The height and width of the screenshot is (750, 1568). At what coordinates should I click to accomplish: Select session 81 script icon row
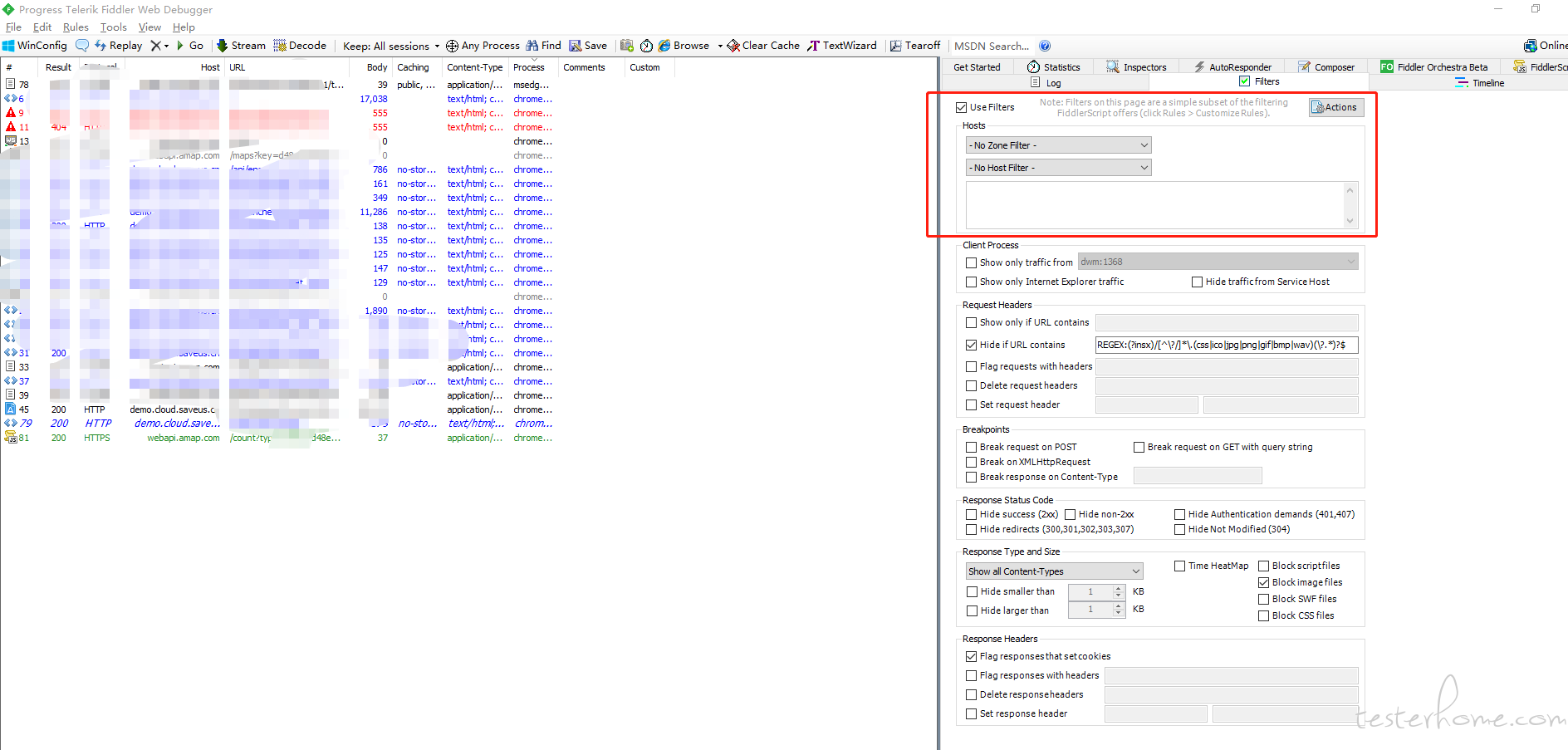[11, 437]
